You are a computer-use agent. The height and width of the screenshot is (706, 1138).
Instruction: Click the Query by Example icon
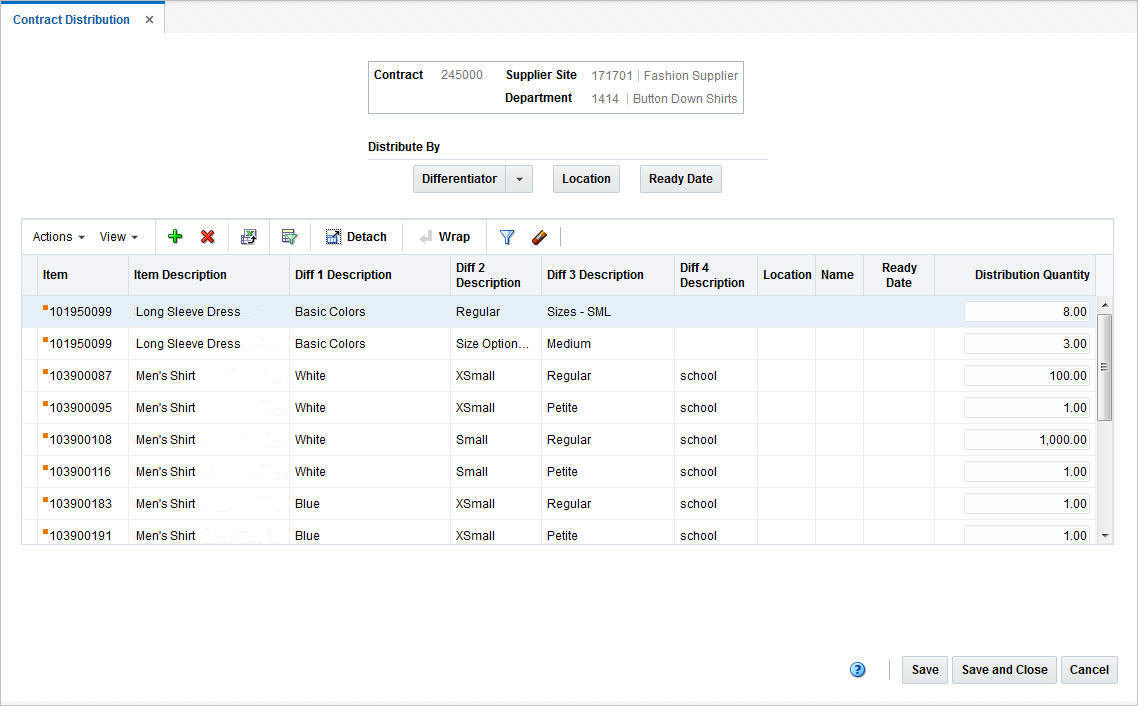tap(290, 236)
